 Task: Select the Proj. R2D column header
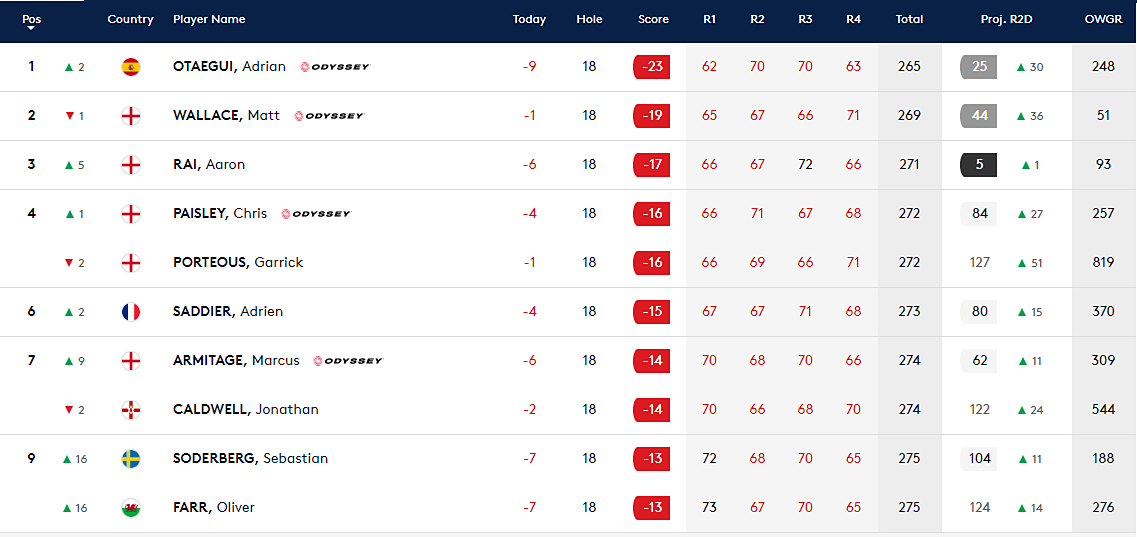[1006, 20]
